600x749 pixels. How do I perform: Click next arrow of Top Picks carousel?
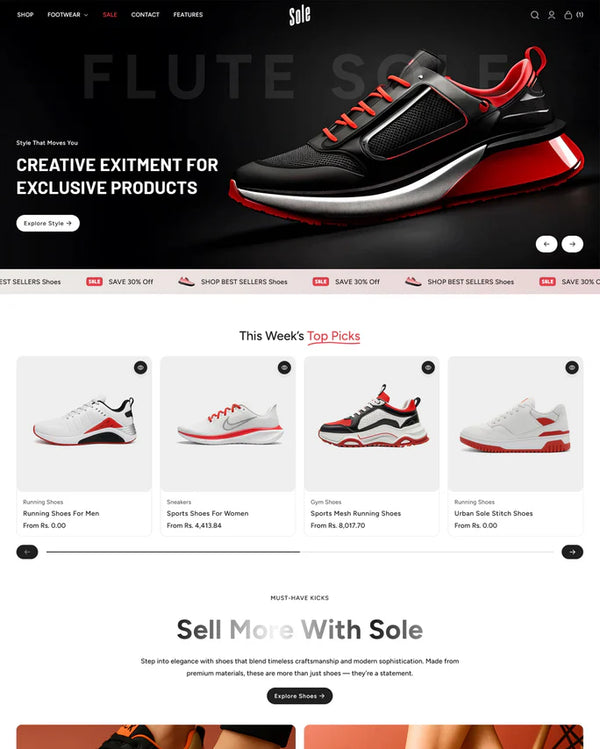pyautogui.click(x=572, y=552)
